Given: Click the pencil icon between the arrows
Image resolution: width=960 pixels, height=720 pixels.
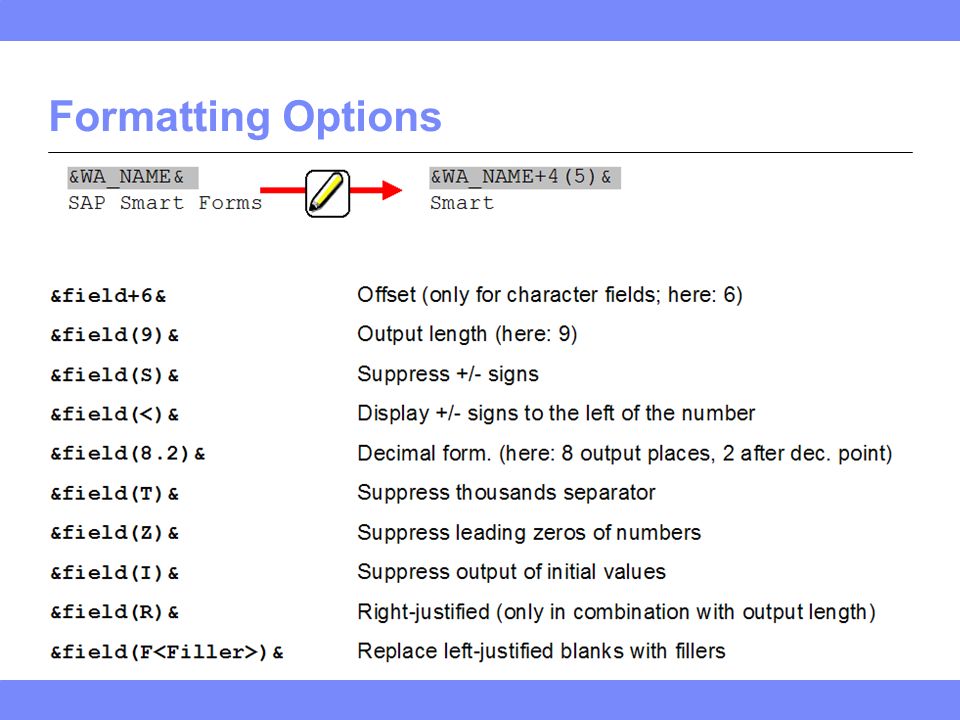Looking at the screenshot, I should pyautogui.click(x=328, y=193).
